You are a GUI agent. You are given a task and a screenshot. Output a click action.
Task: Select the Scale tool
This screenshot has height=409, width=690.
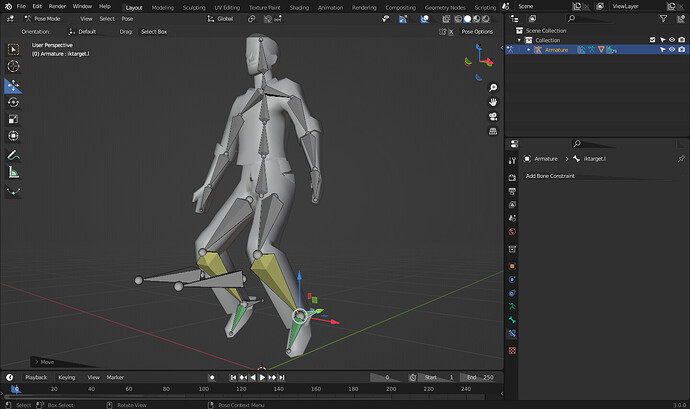click(13, 119)
